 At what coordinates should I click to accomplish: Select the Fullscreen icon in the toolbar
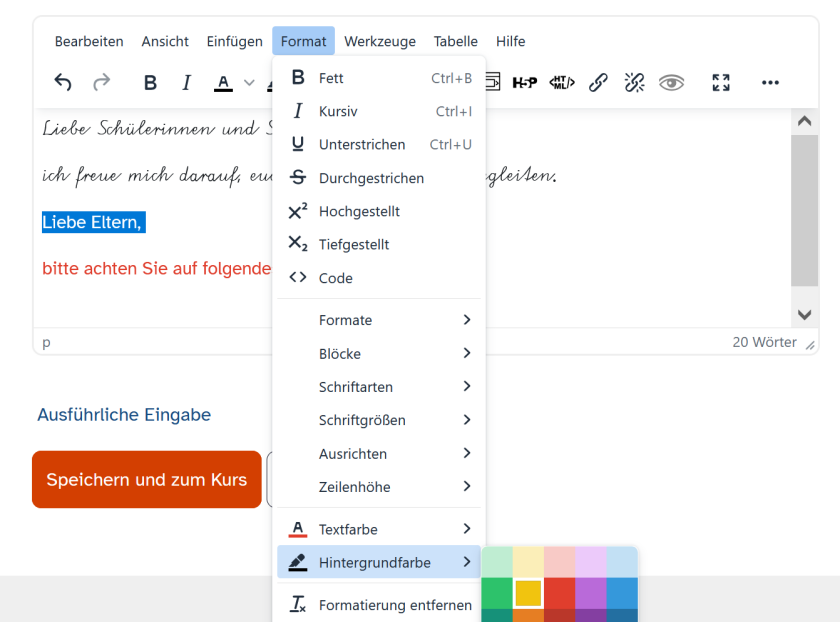pos(721,83)
